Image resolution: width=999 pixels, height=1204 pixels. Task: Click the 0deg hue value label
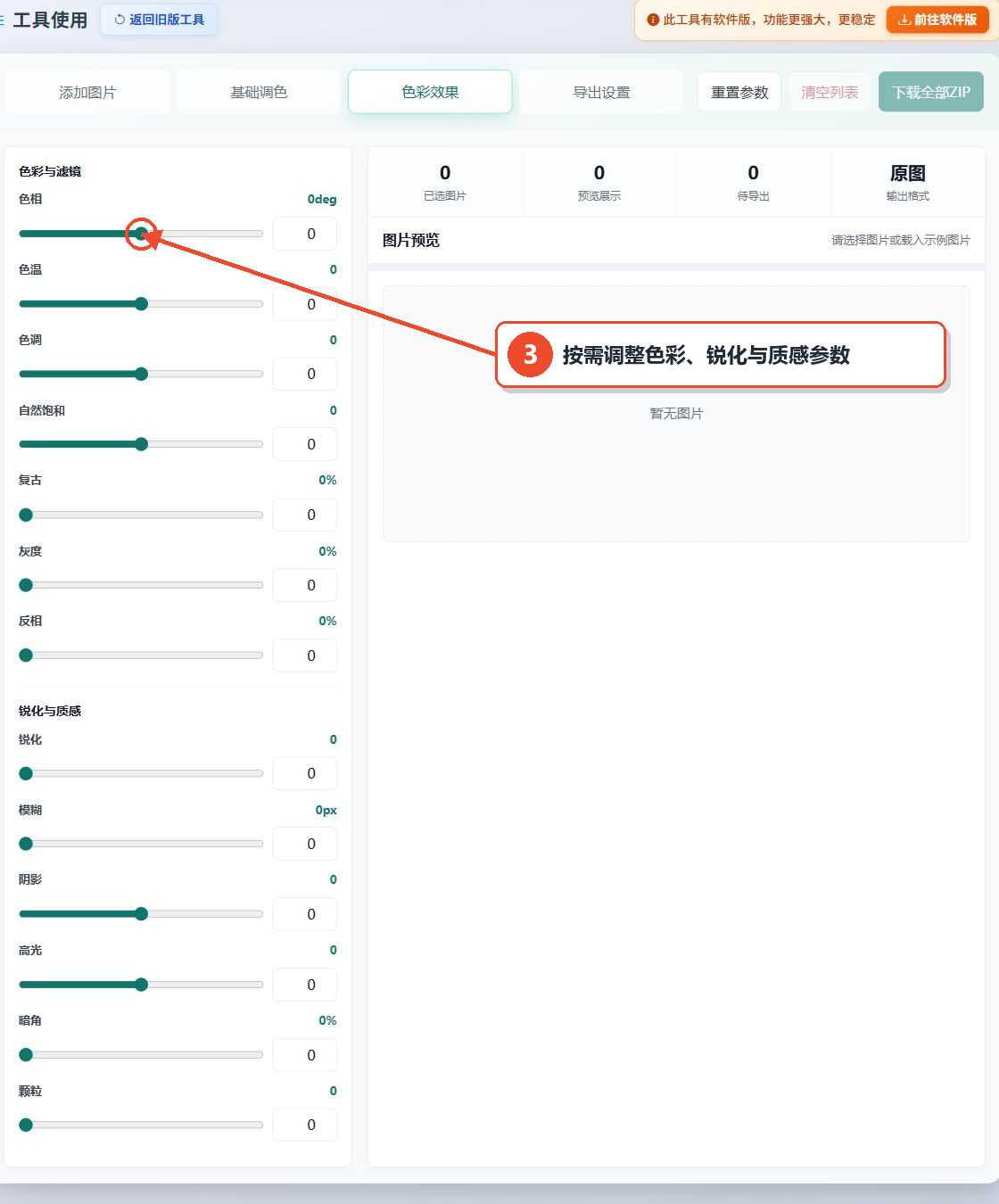coord(322,199)
